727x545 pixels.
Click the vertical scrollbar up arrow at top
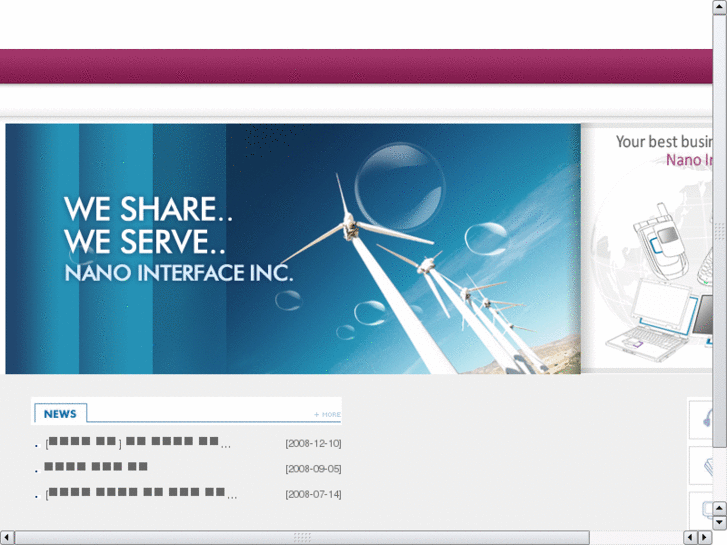pyautogui.click(x=720, y=6)
